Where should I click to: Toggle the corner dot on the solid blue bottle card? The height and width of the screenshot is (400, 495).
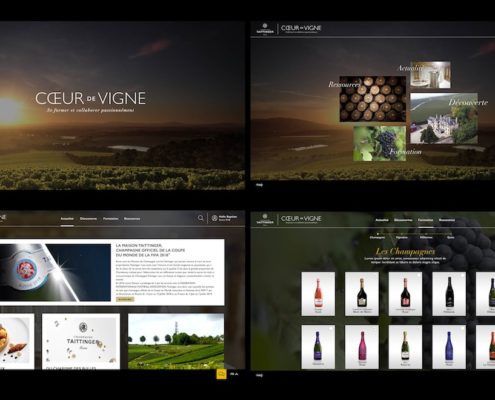462,328
